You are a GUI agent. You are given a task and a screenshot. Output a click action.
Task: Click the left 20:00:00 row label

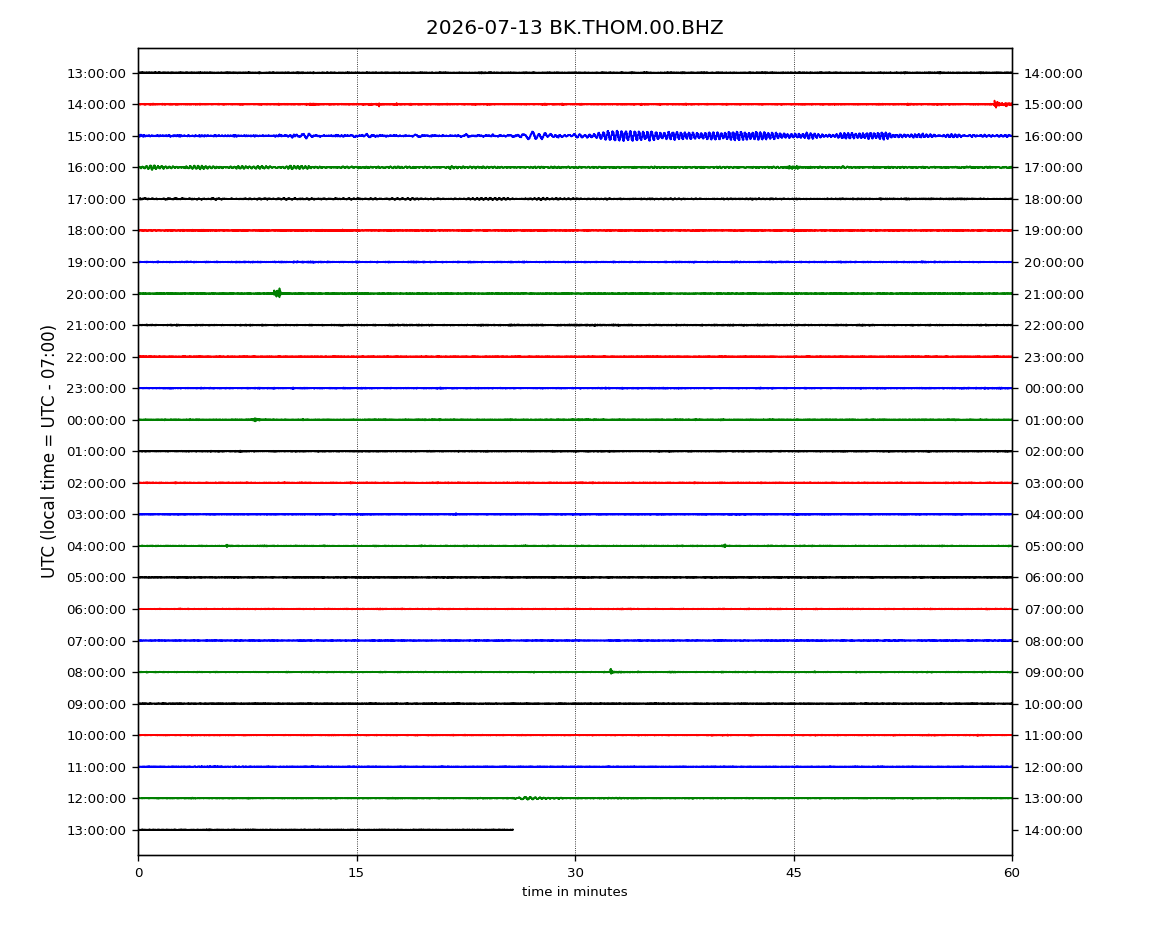coord(96,294)
